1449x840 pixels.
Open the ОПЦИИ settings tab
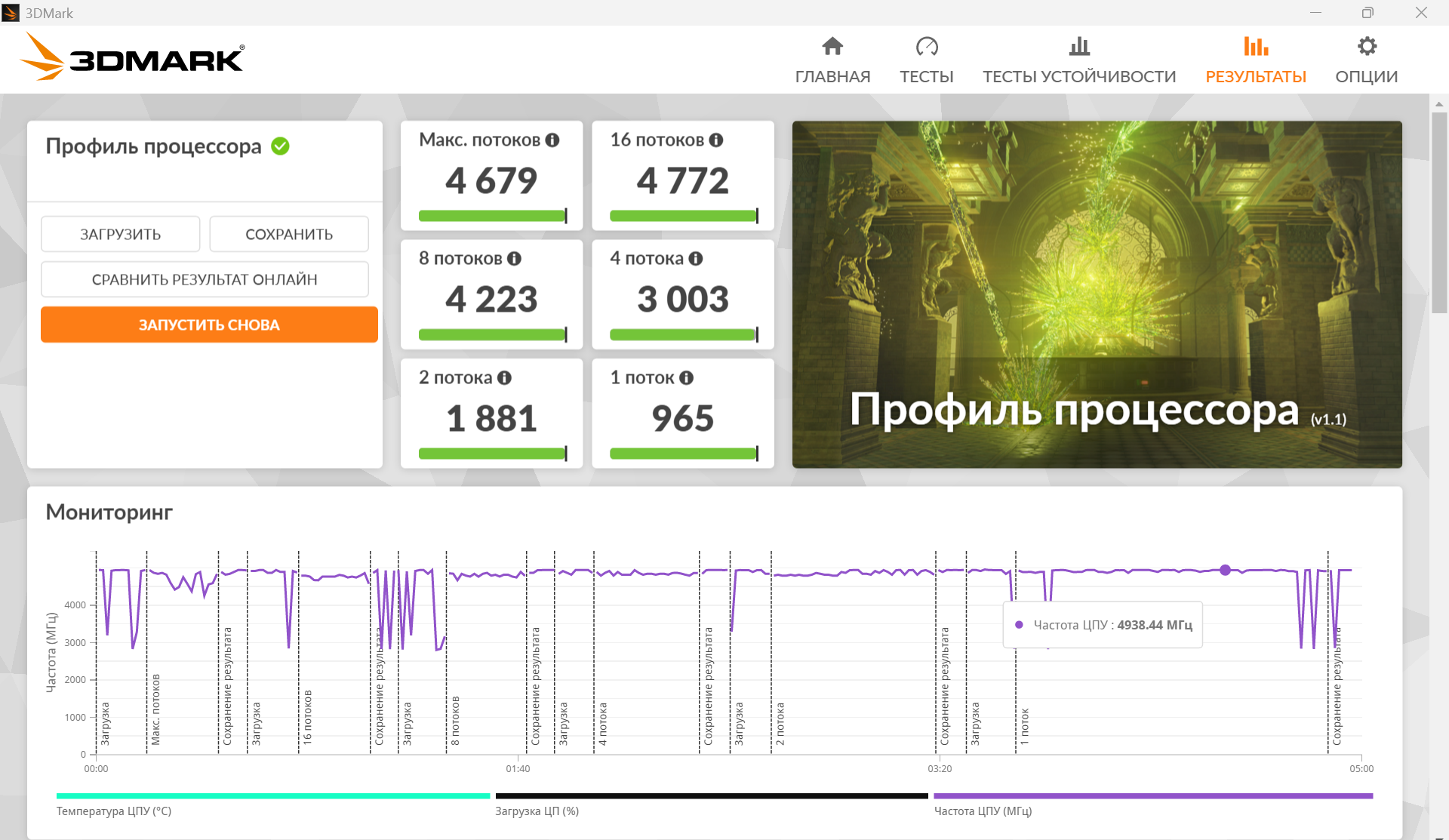[x=1367, y=60]
